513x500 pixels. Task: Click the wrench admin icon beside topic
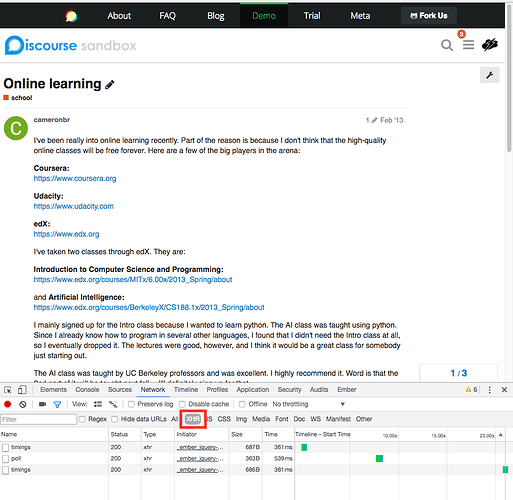(x=490, y=75)
